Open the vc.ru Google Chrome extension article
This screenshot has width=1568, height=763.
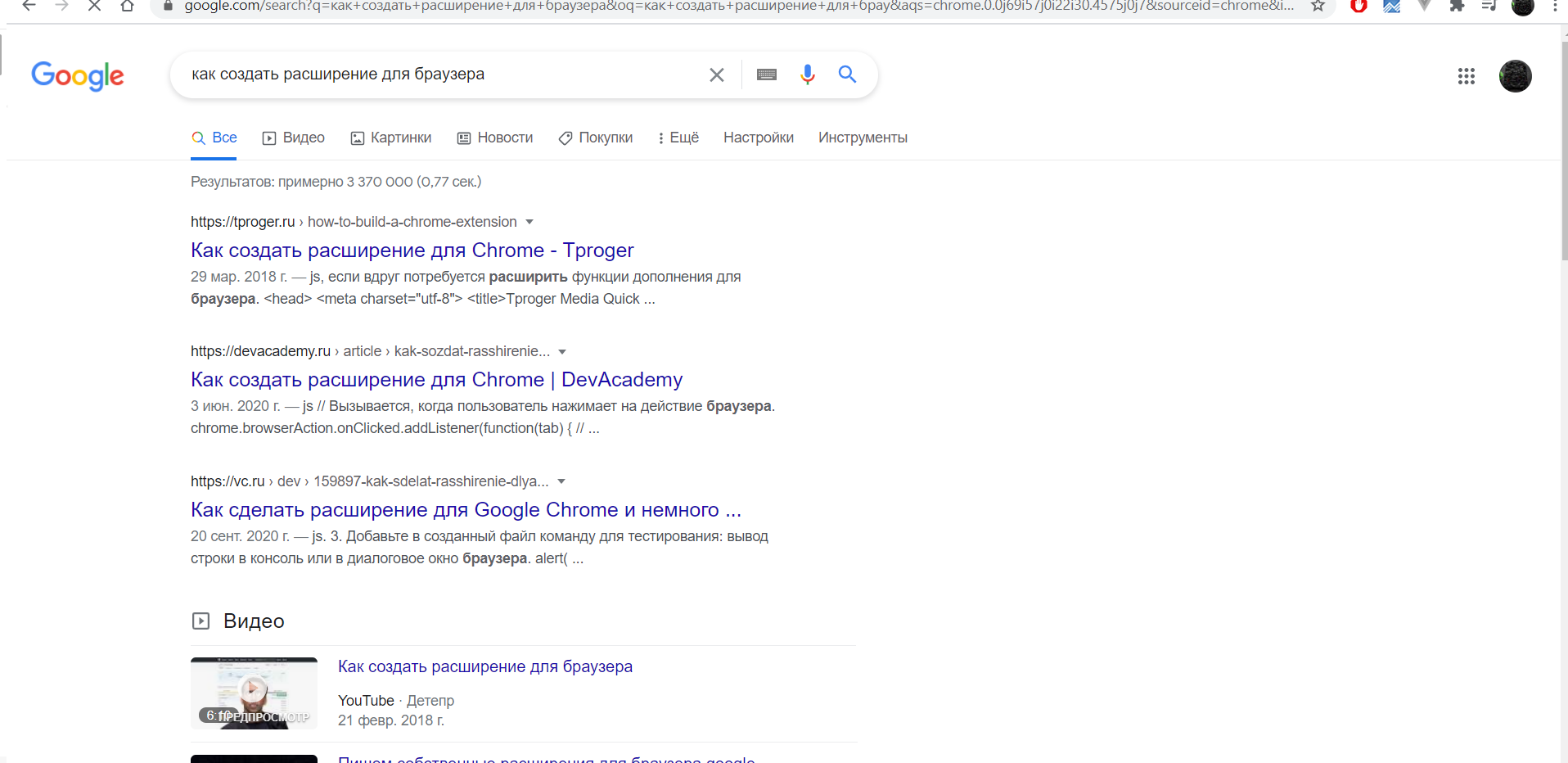pyautogui.click(x=466, y=510)
